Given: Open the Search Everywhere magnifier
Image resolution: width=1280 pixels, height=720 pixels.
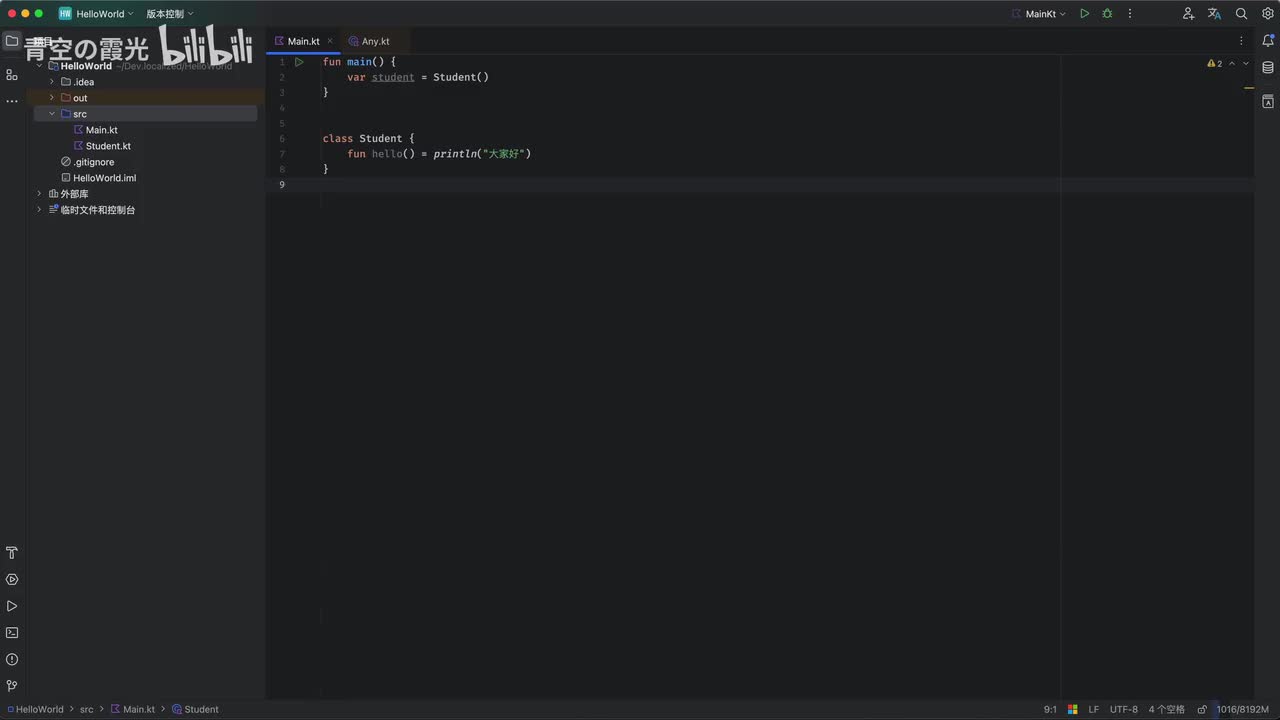Looking at the screenshot, I should pyautogui.click(x=1241, y=14).
